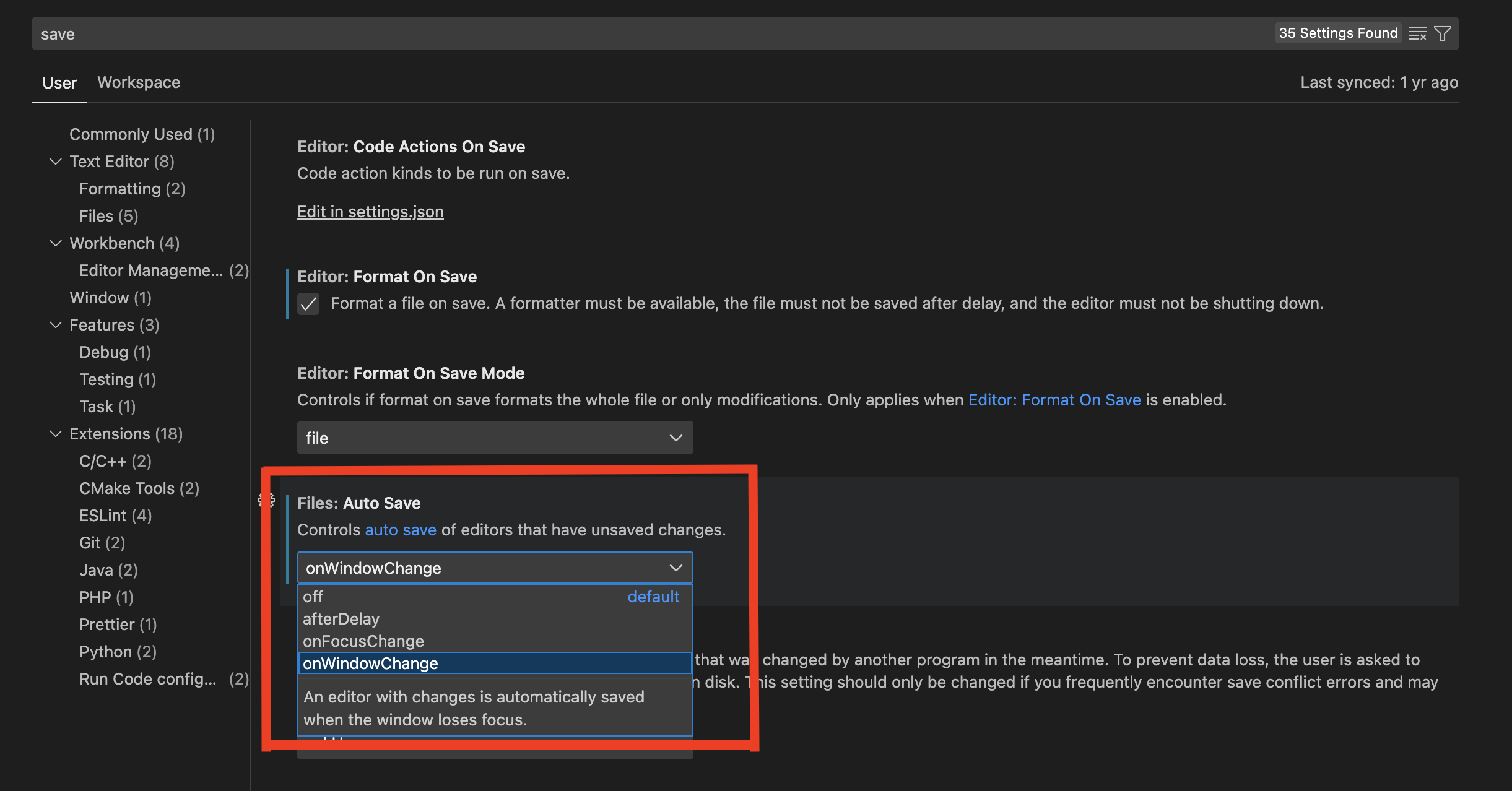
Task: Open the Edit in settings.json link
Action: (x=370, y=211)
